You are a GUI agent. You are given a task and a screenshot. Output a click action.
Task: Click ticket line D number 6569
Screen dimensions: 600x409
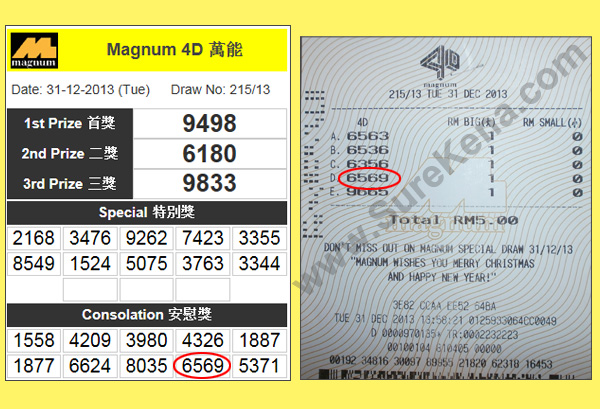click(x=367, y=178)
